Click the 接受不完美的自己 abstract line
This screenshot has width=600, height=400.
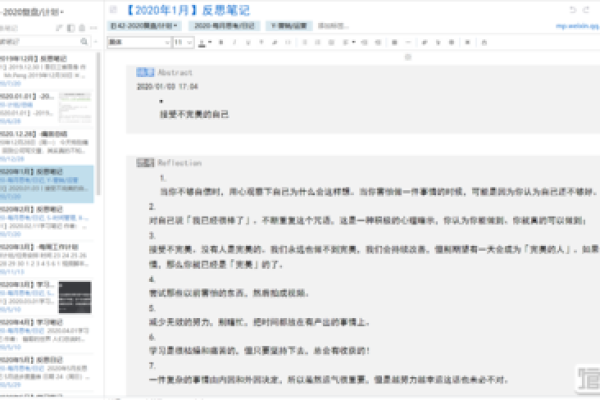point(194,114)
